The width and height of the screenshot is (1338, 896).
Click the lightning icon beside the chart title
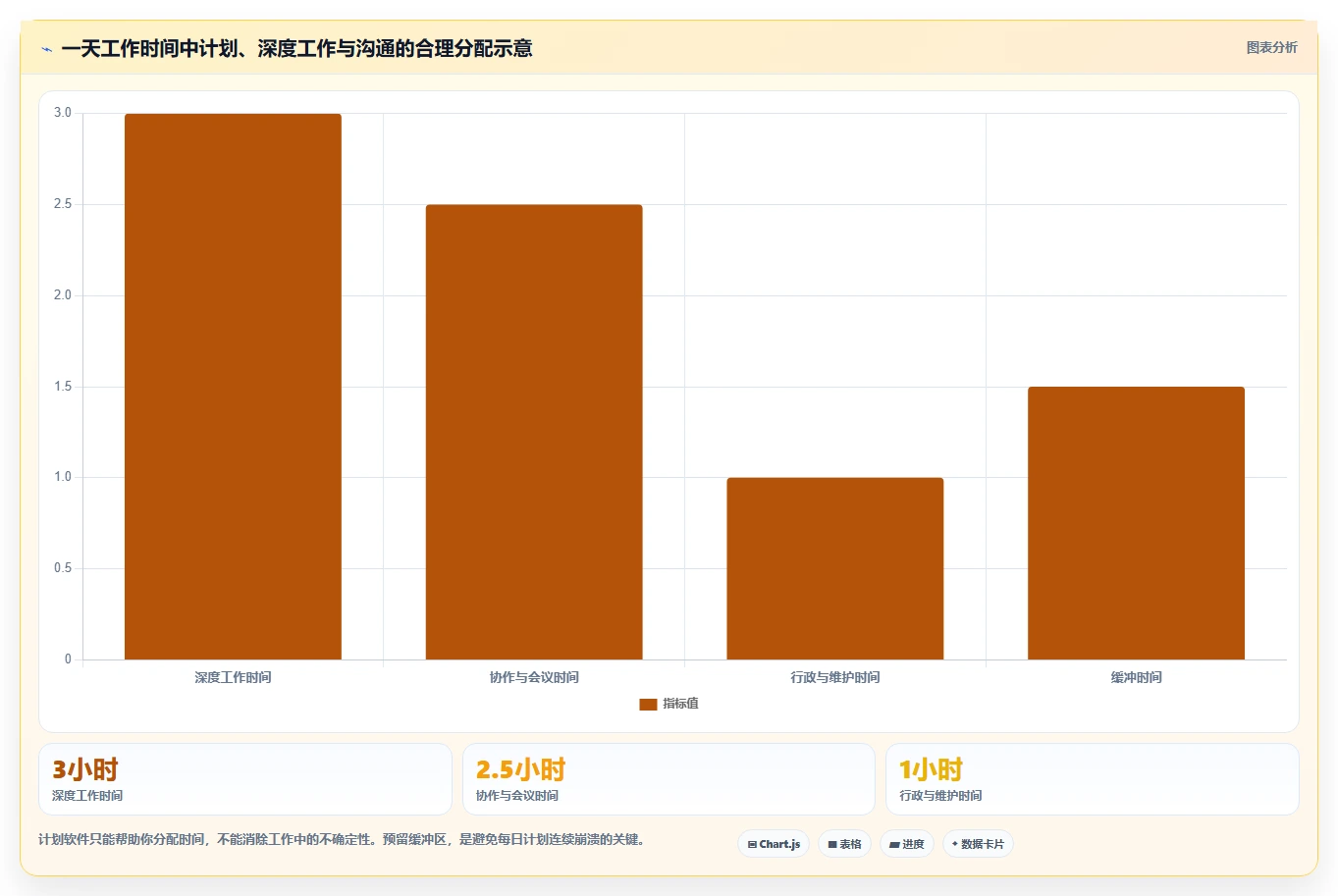click(46, 49)
